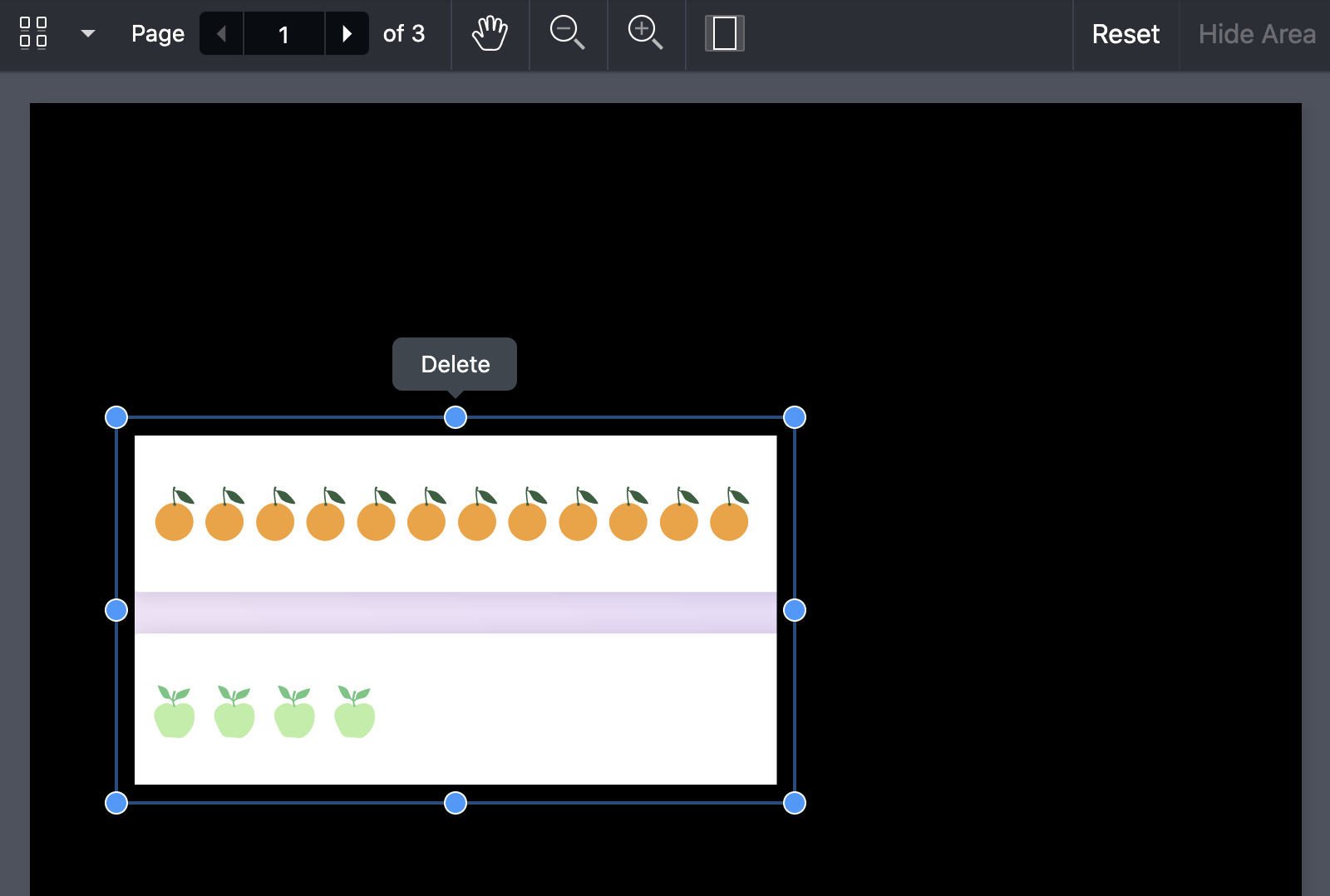The height and width of the screenshot is (896, 1330).
Task: Open the page thumbnails grid view
Action: tap(33, 33)
